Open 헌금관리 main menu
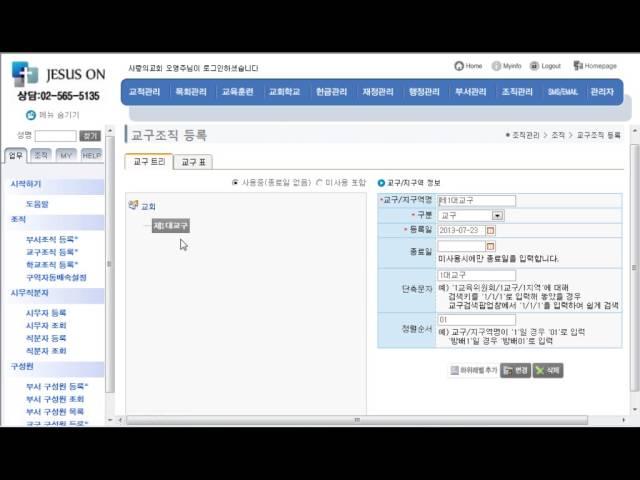This screenshot has height=480, width=640. [x=331, y=92]
